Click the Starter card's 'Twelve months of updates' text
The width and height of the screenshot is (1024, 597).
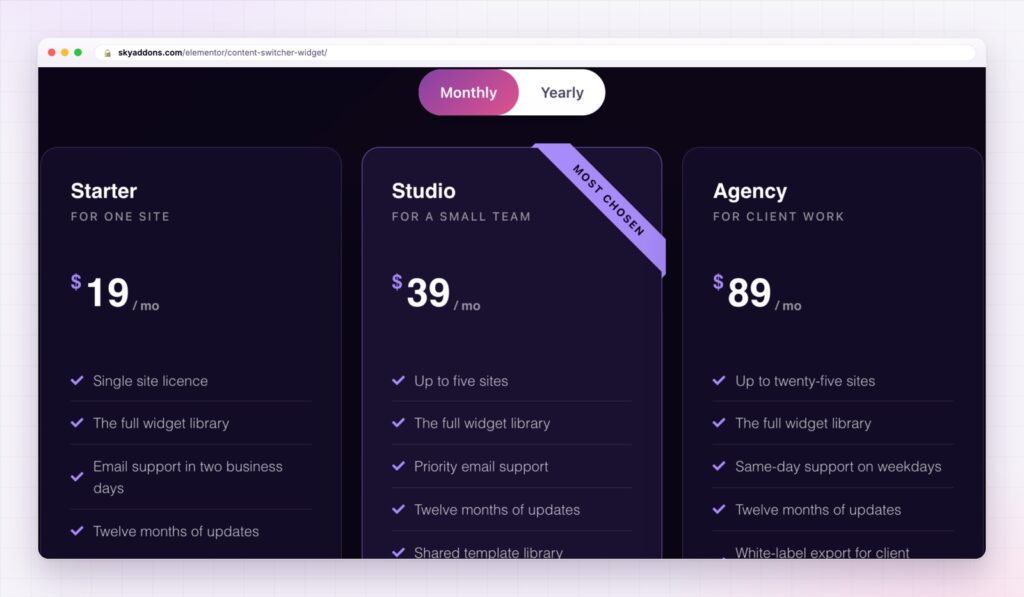tap(176, 531)
